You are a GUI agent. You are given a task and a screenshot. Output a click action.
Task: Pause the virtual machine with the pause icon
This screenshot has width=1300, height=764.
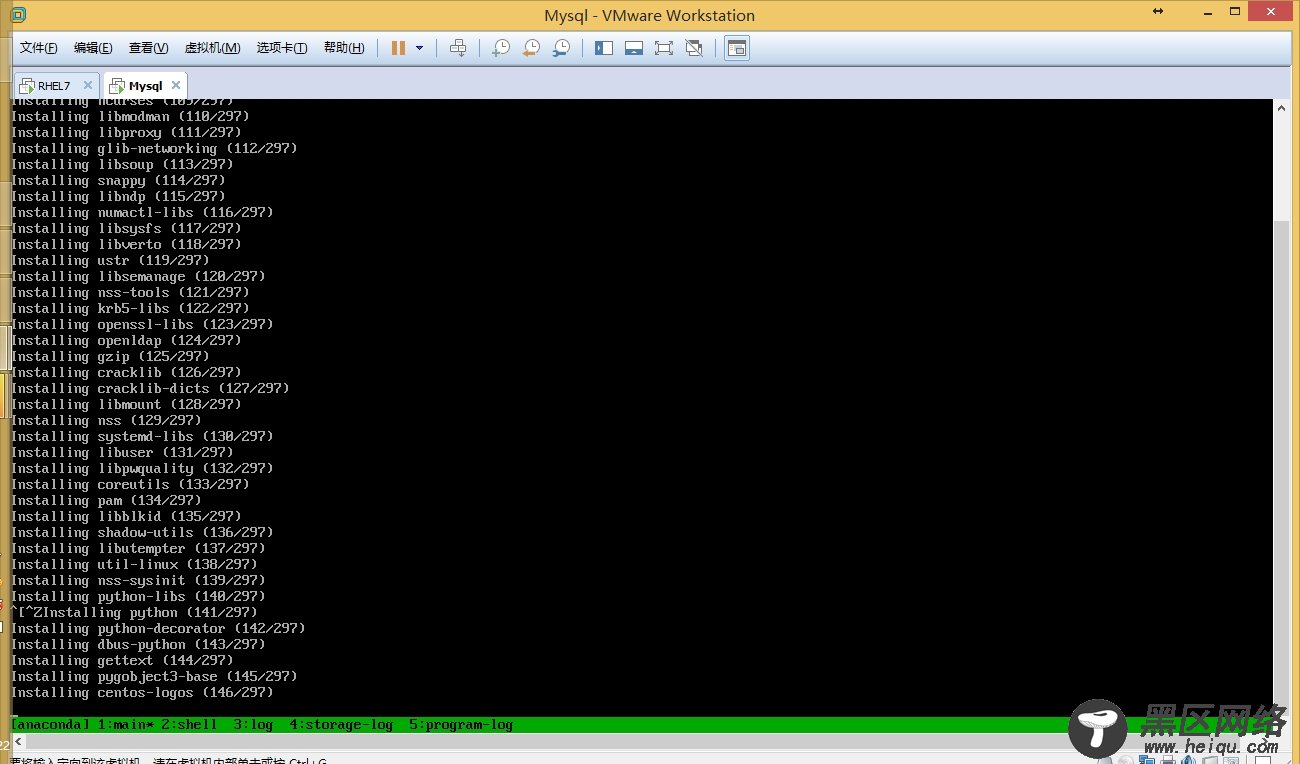tap(398, 48)
